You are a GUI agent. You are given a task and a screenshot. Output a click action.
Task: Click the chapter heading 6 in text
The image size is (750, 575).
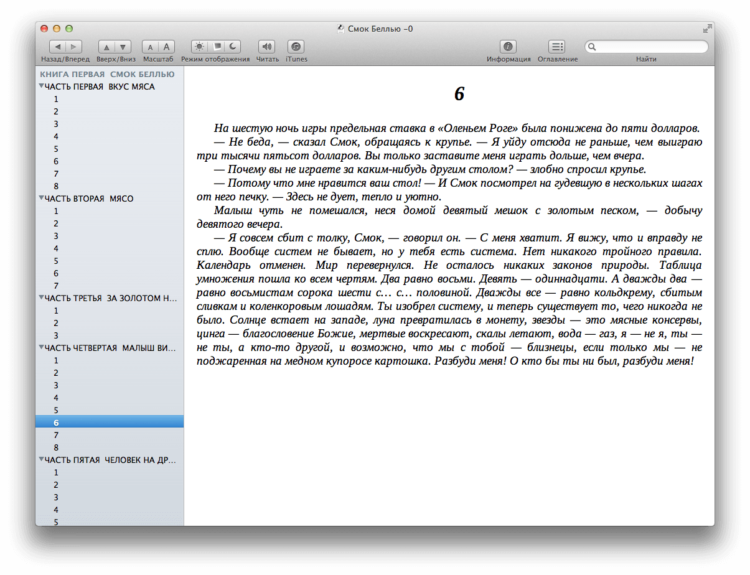(x=459, y=93)
